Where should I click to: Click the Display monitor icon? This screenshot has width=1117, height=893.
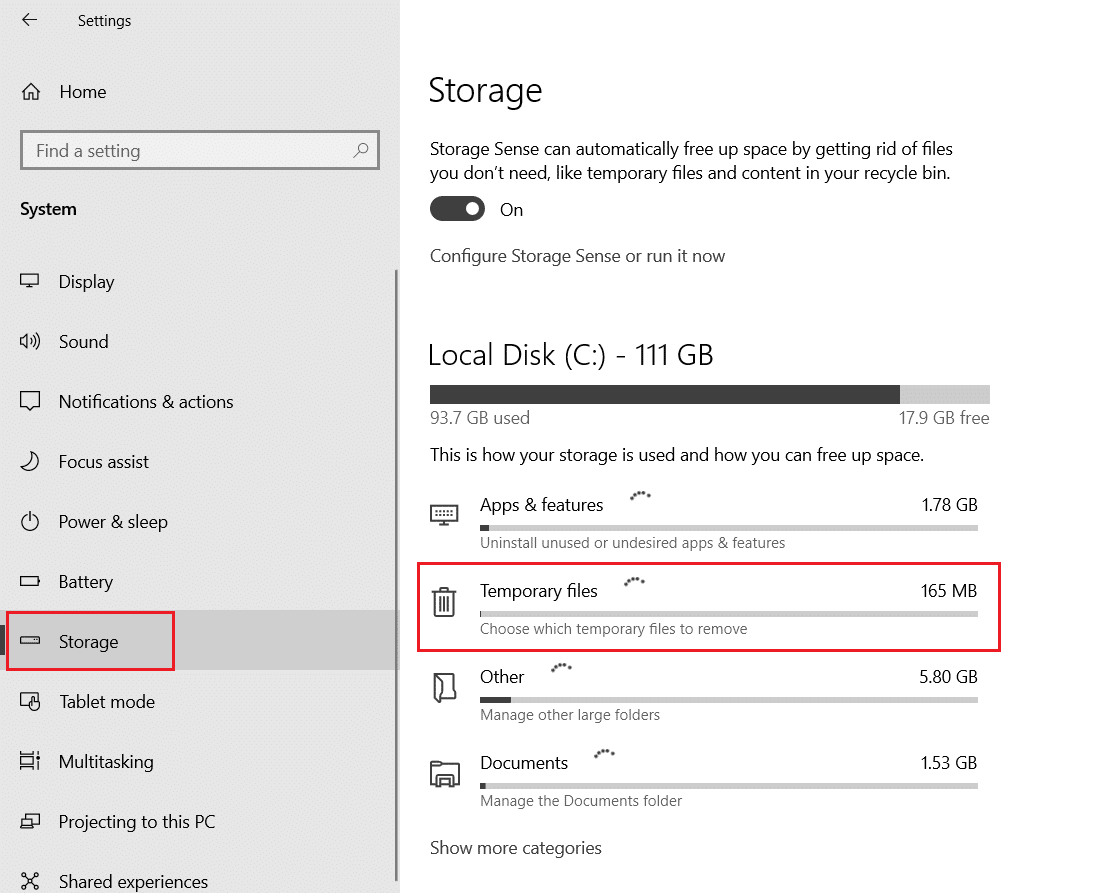coord(30,281)
